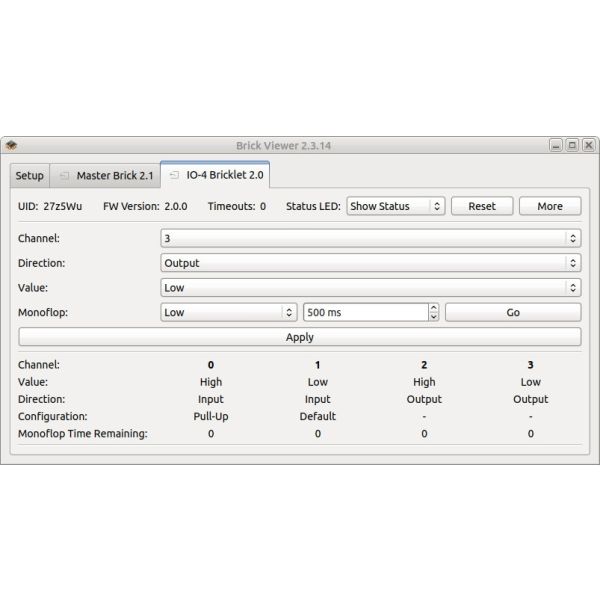This screenshot has width=600, height=600.
Task: Click the Input direction of channel 1
Action: point(318,399)
